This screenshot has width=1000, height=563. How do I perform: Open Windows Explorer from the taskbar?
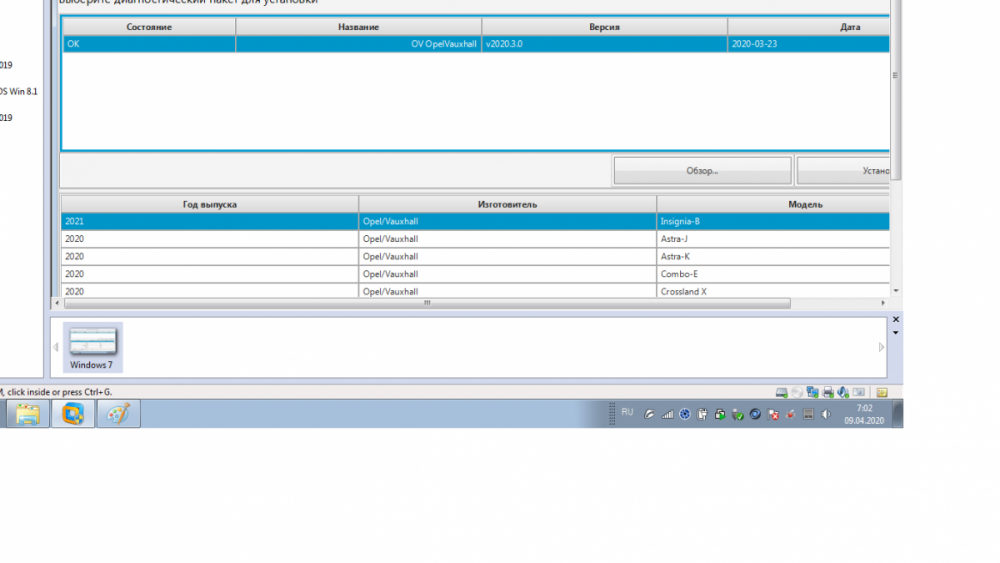tap(27, 414)
